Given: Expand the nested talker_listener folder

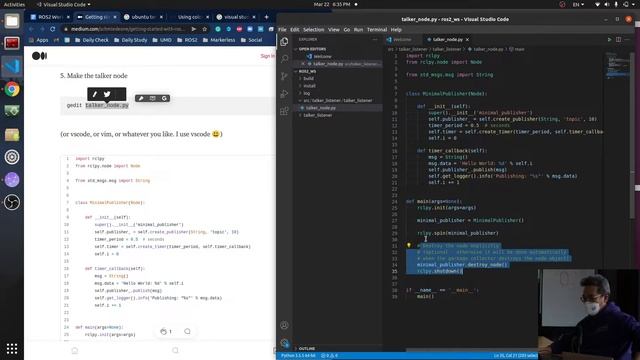Looking at the screenshot, I should [338, 115].
